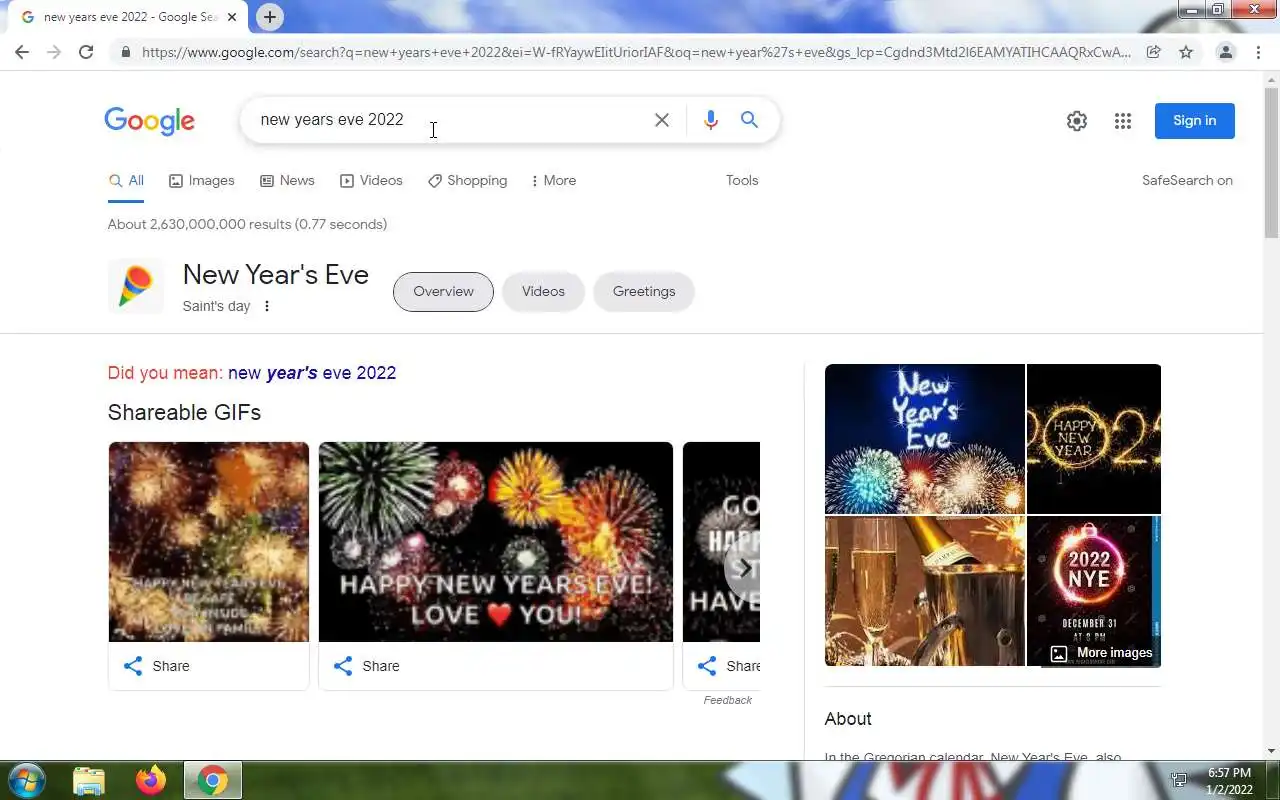Click the Shareable GIFs heading
Screen dimensions: 1280x800
184,412
